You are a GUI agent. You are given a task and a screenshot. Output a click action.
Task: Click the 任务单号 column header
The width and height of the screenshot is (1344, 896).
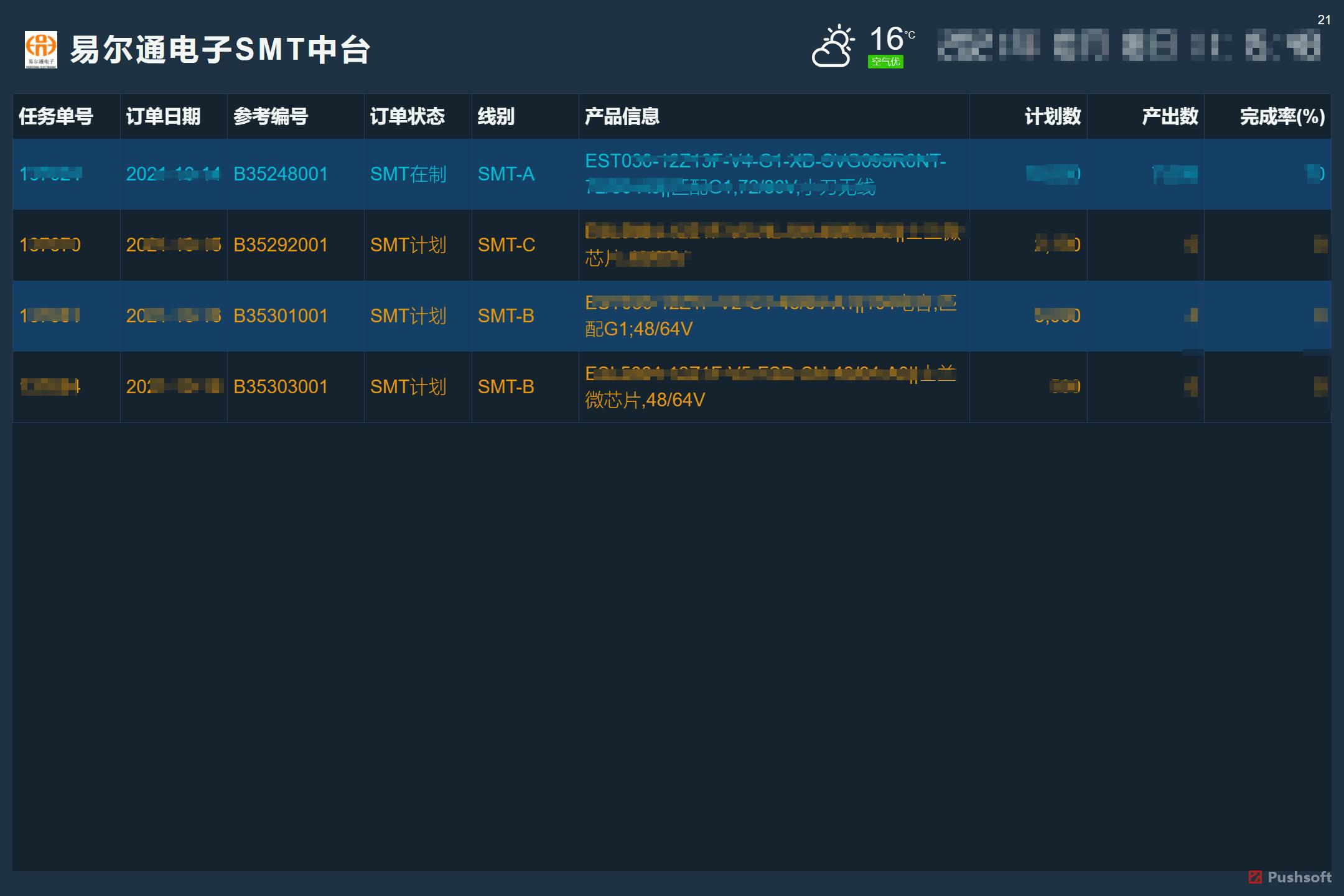[x=56, y=116]
